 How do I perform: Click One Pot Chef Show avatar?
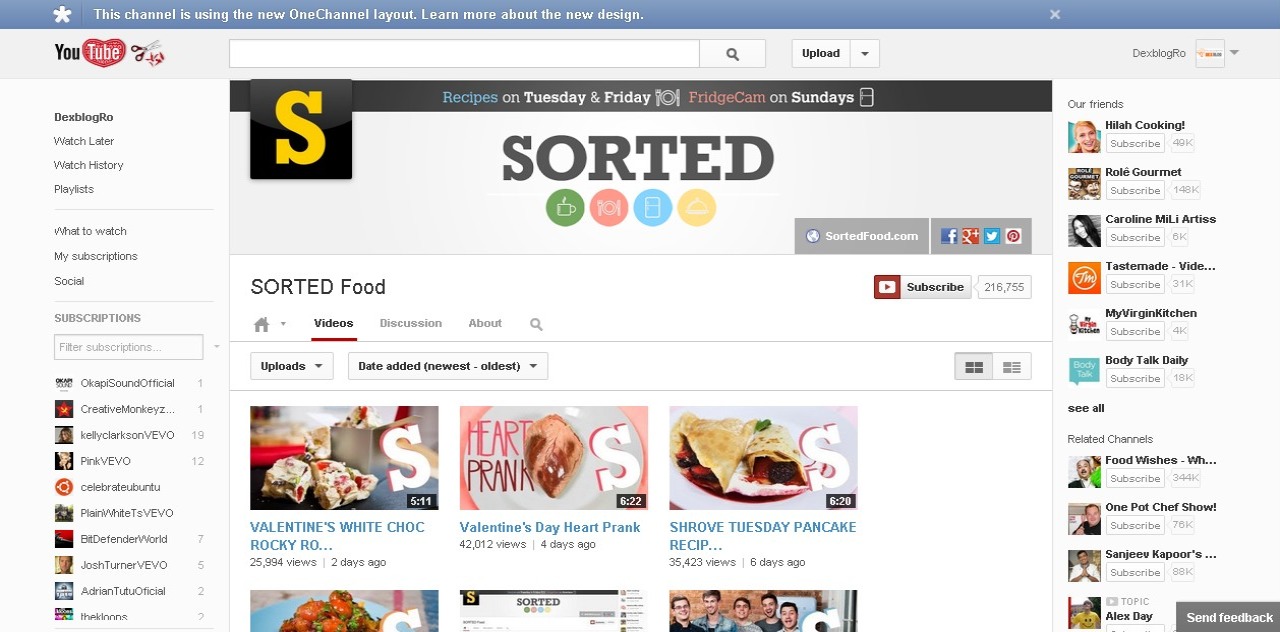(x=1084, y=519)
